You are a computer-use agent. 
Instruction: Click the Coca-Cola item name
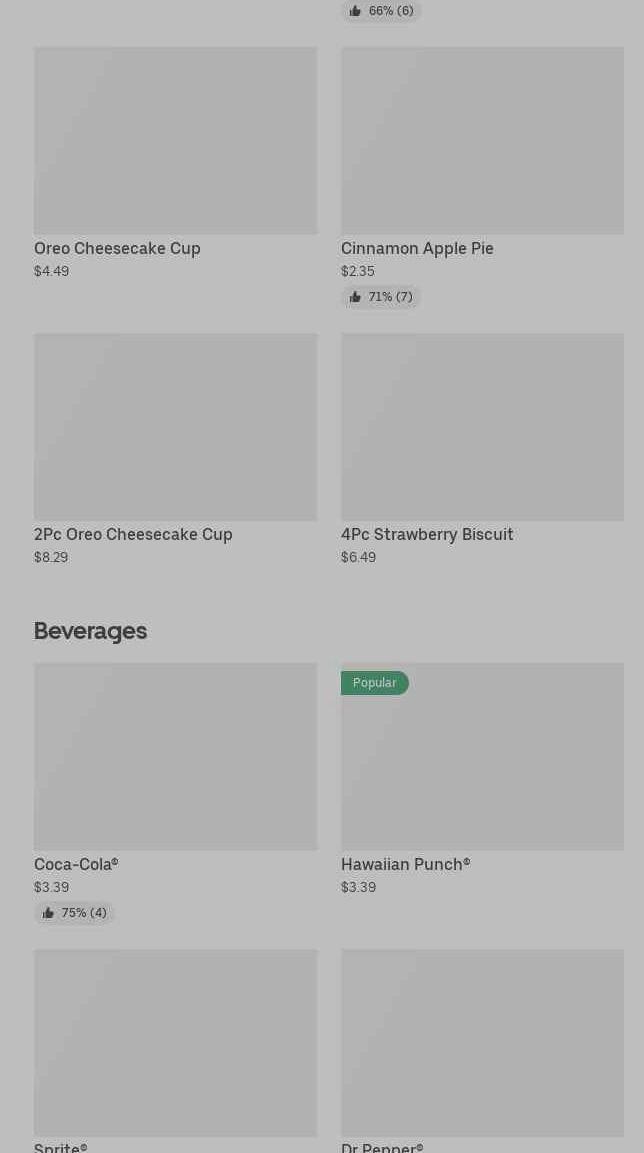76,865
